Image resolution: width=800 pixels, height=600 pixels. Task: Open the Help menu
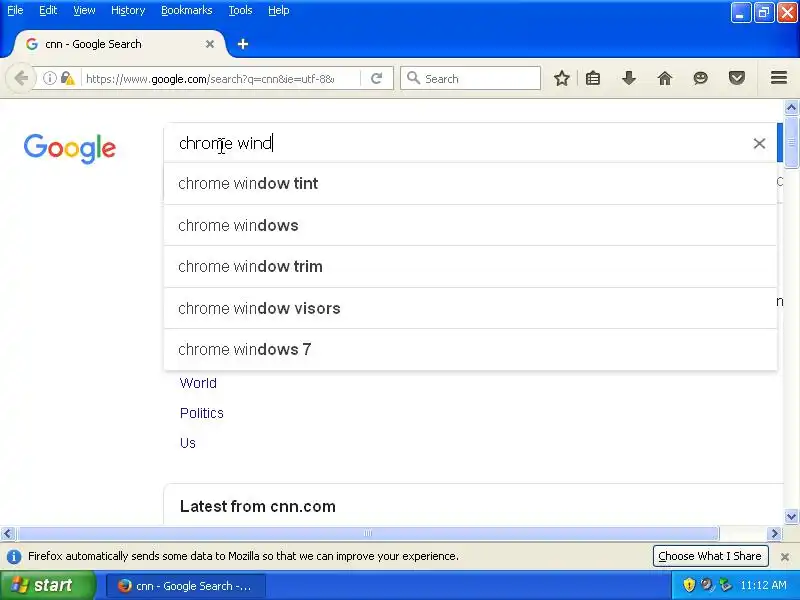pyautogui.click(x=279, y=10)
